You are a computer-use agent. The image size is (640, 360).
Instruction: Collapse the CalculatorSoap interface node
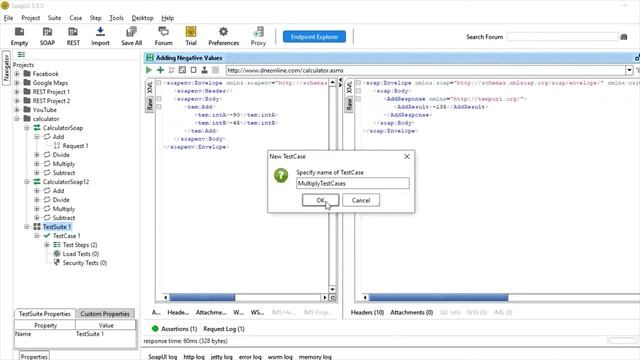[x=27, y=128]
